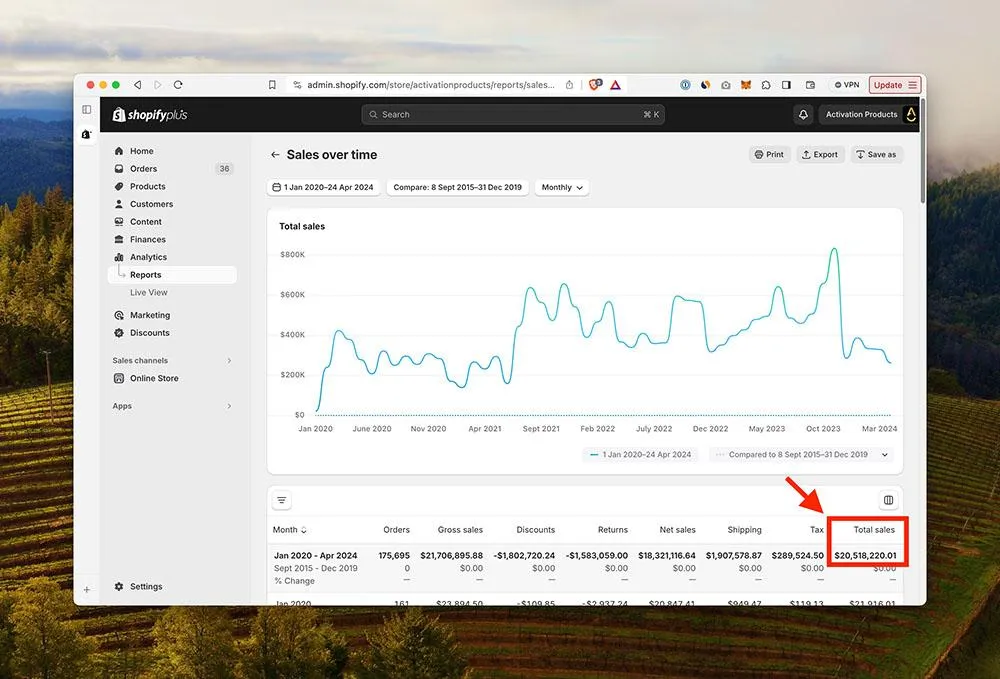
Task: Expand the chart legend chevron
Action: [885, 455]
